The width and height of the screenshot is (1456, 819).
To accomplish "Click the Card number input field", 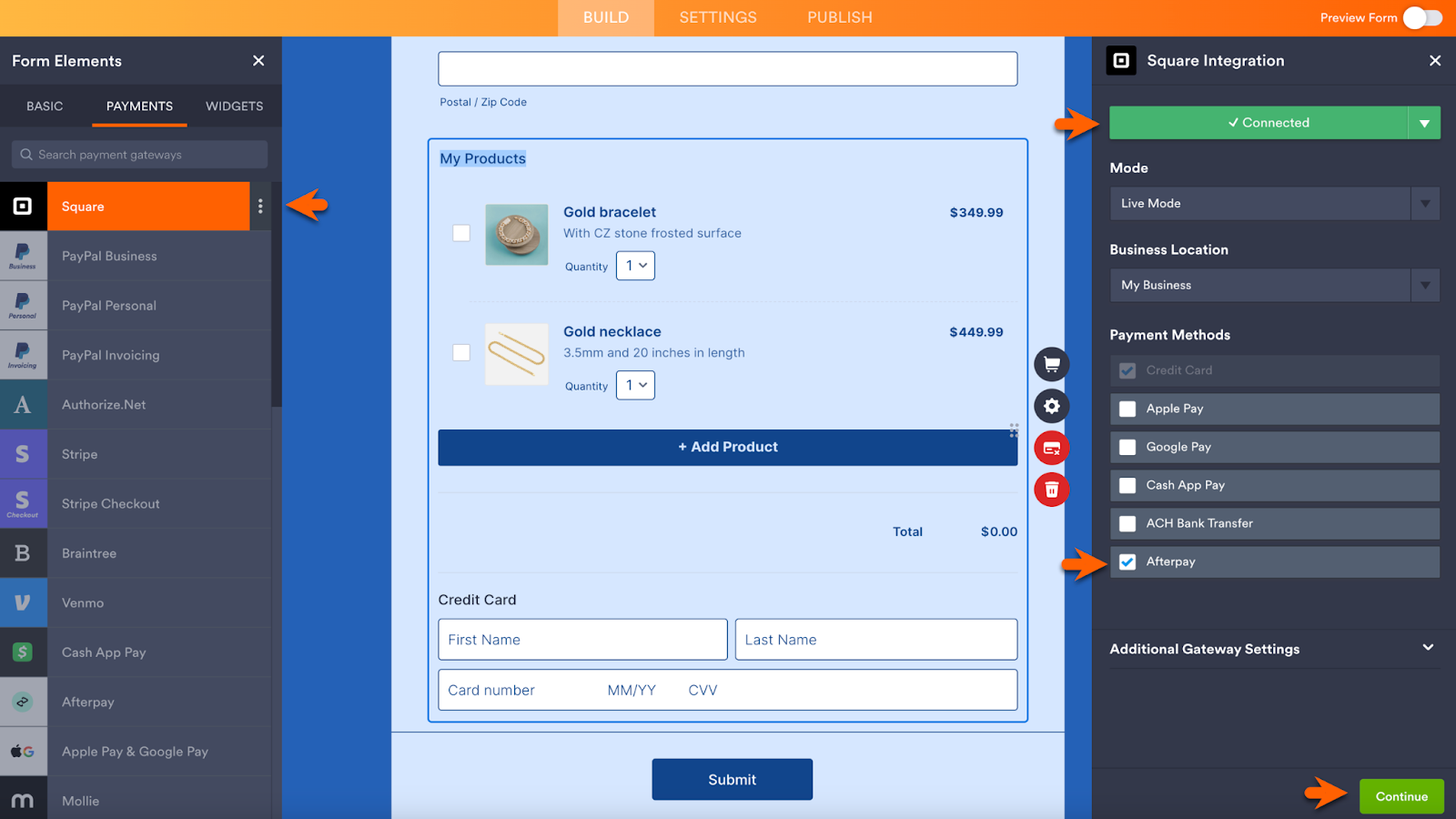I will [728, 690].
